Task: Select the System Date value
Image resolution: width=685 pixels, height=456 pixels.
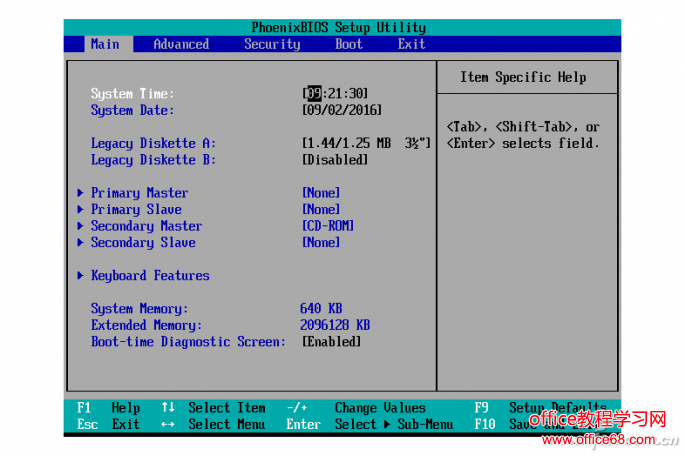Action: click(x=341, y=110)
